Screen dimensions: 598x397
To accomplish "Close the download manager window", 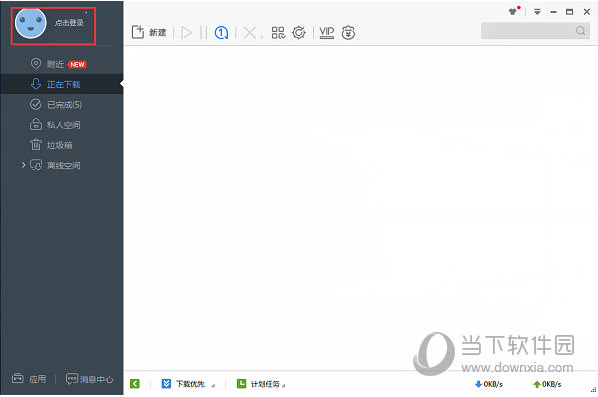I will (587, 12).
